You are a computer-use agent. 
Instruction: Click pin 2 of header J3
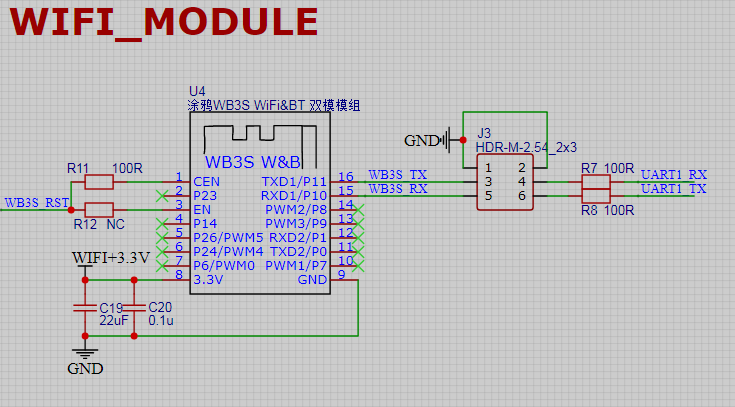pyautogui.click(x=522, y=168)
